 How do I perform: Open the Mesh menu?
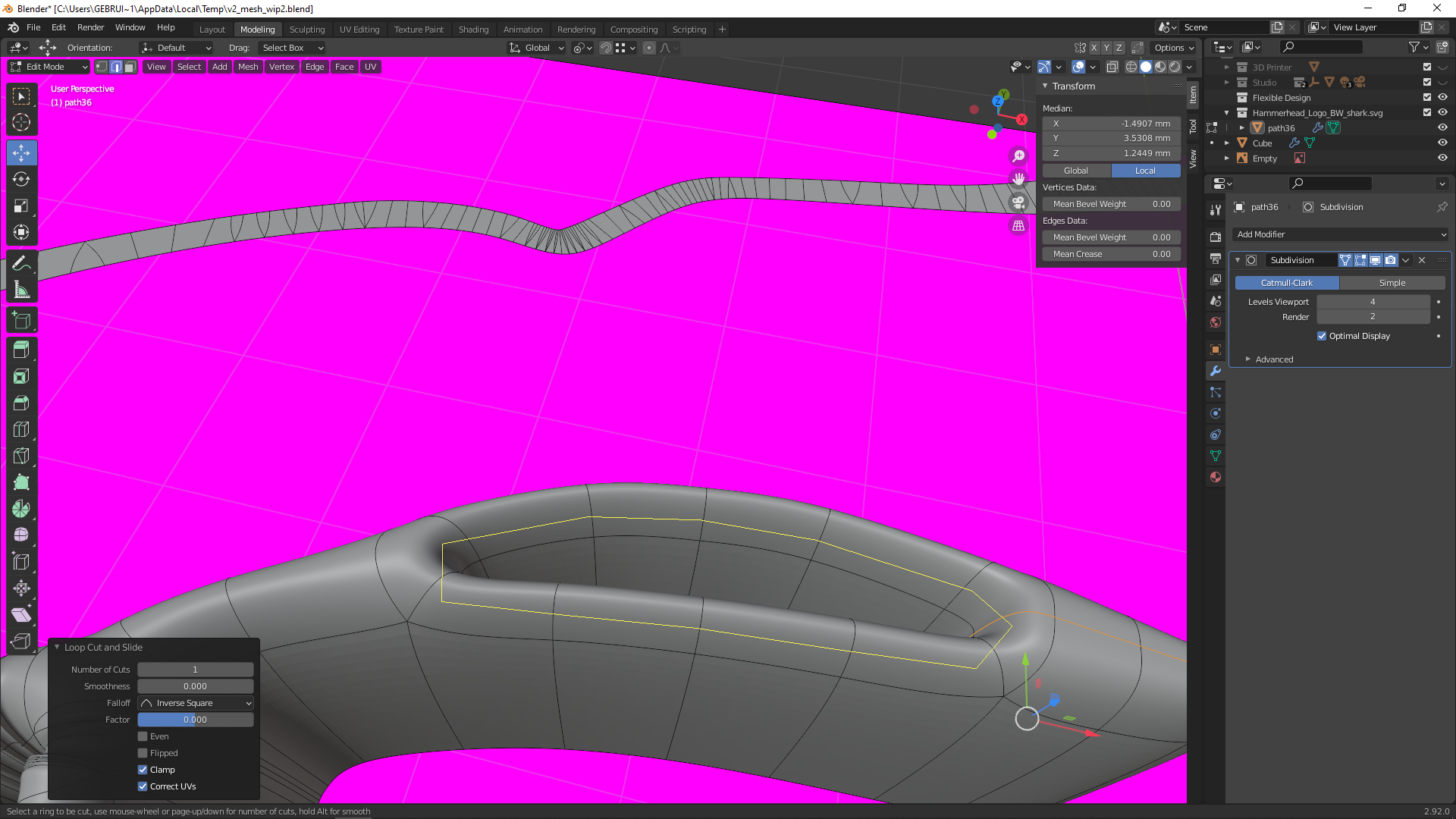(x=248, y=67)
